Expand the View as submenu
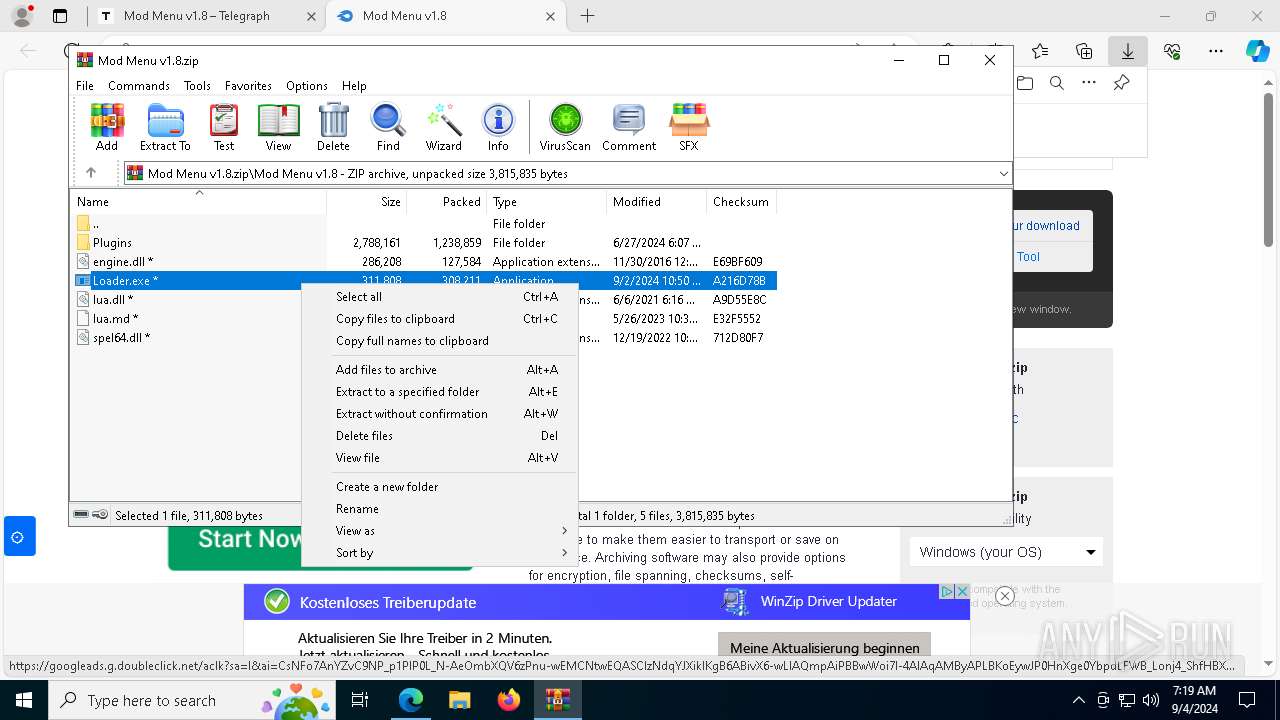The width and height of the screenshot is (1280, 720). tap(440, 531)
